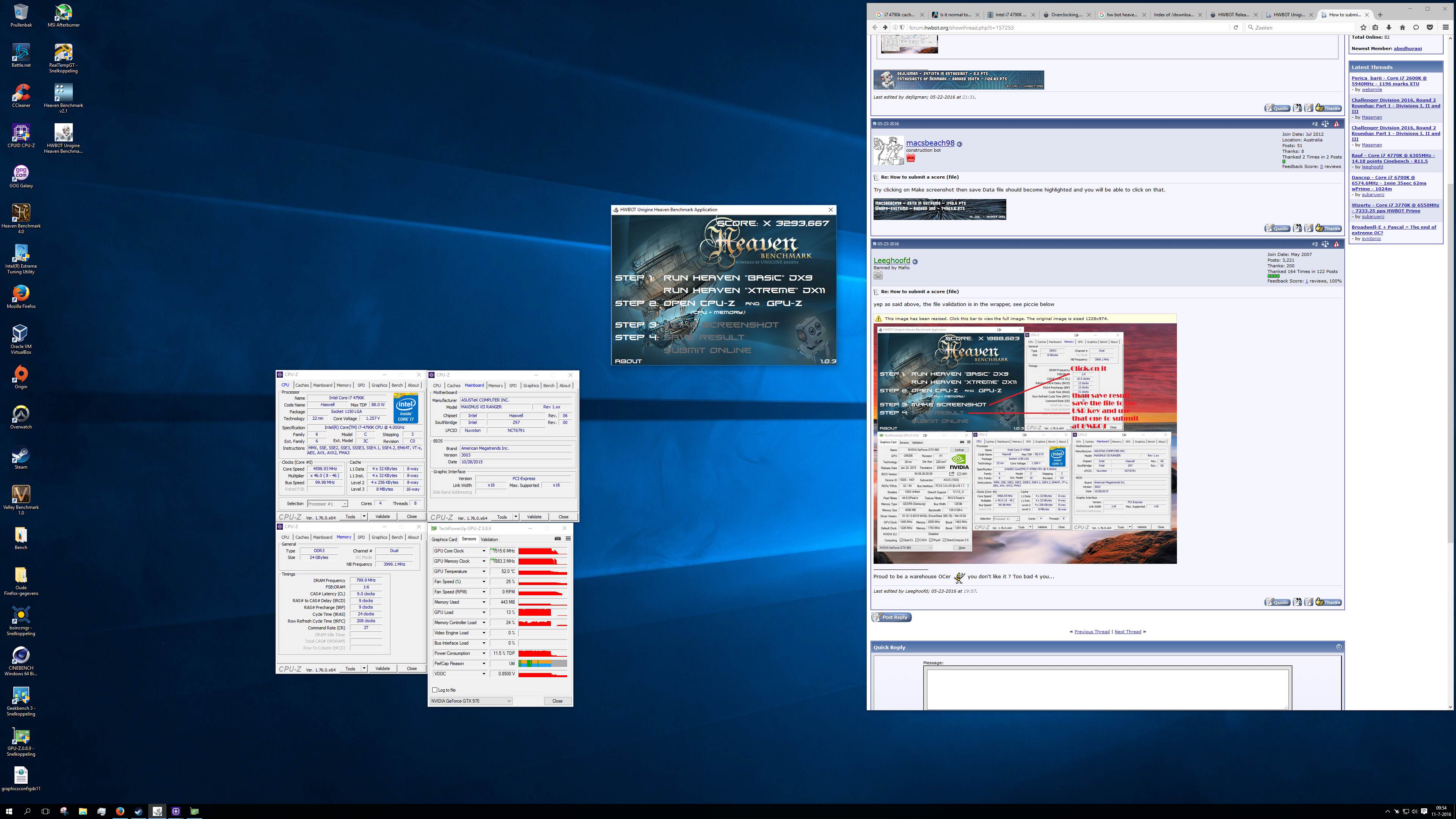Expand the Fan Speed (RPM) sensor dropdown
The image size is (1456, 819).
coord(484,592)
